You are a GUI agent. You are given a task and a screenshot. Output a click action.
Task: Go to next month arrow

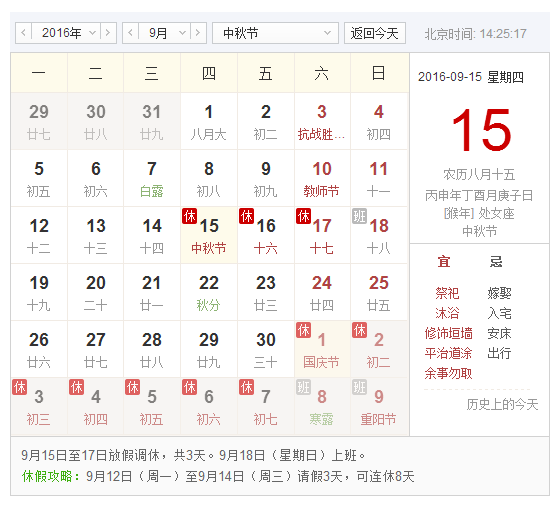198,33
